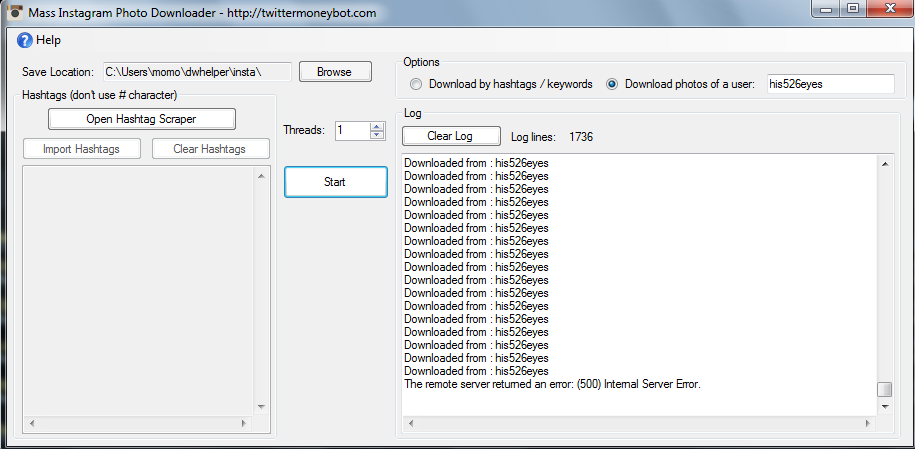This screenshot has width=915, height=449.
Task: Minimize the Mass Instagram Photo Downloader window
Action: click(826, 8)
